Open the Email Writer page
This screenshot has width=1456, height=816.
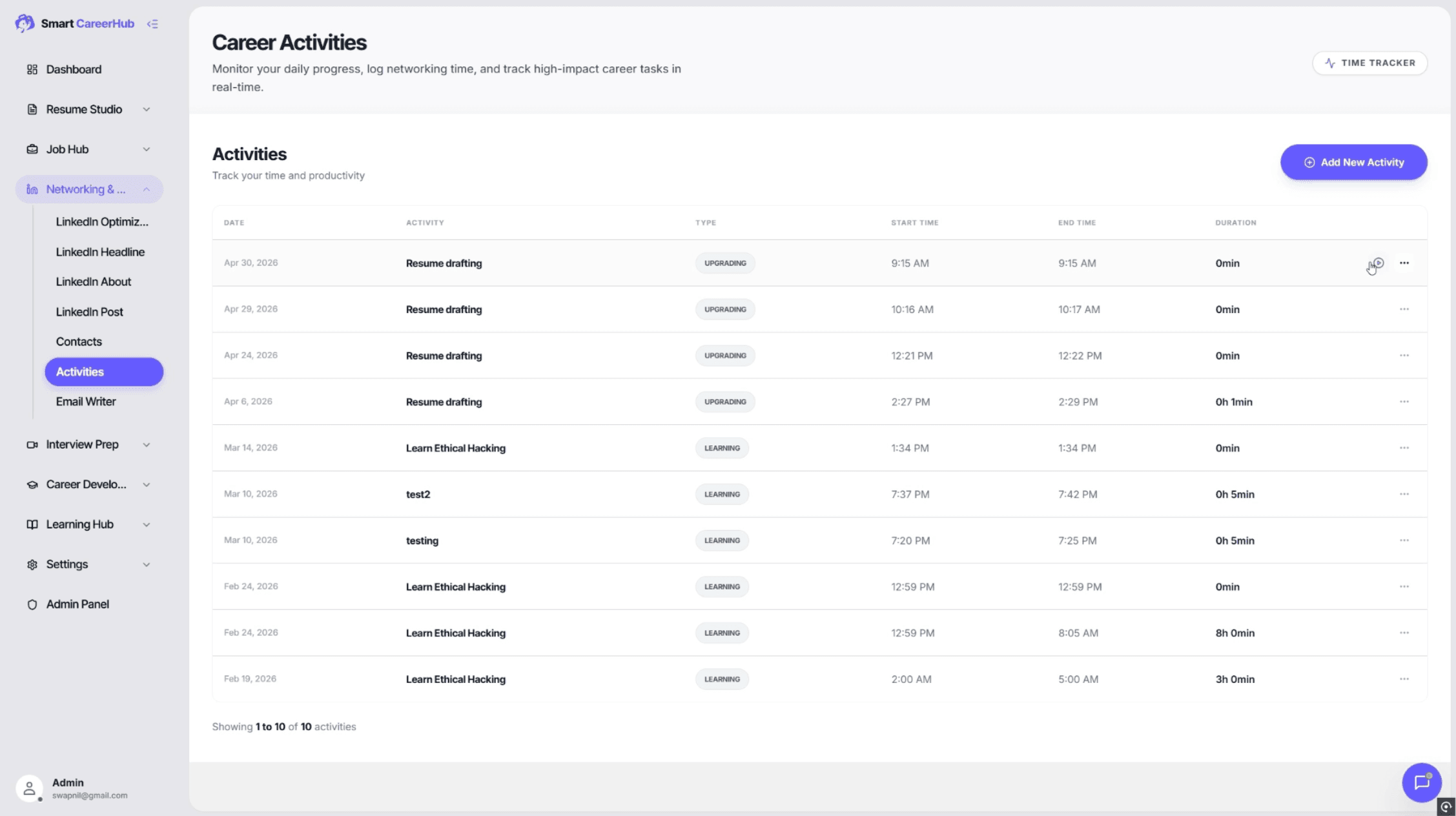tap(103, 402)
